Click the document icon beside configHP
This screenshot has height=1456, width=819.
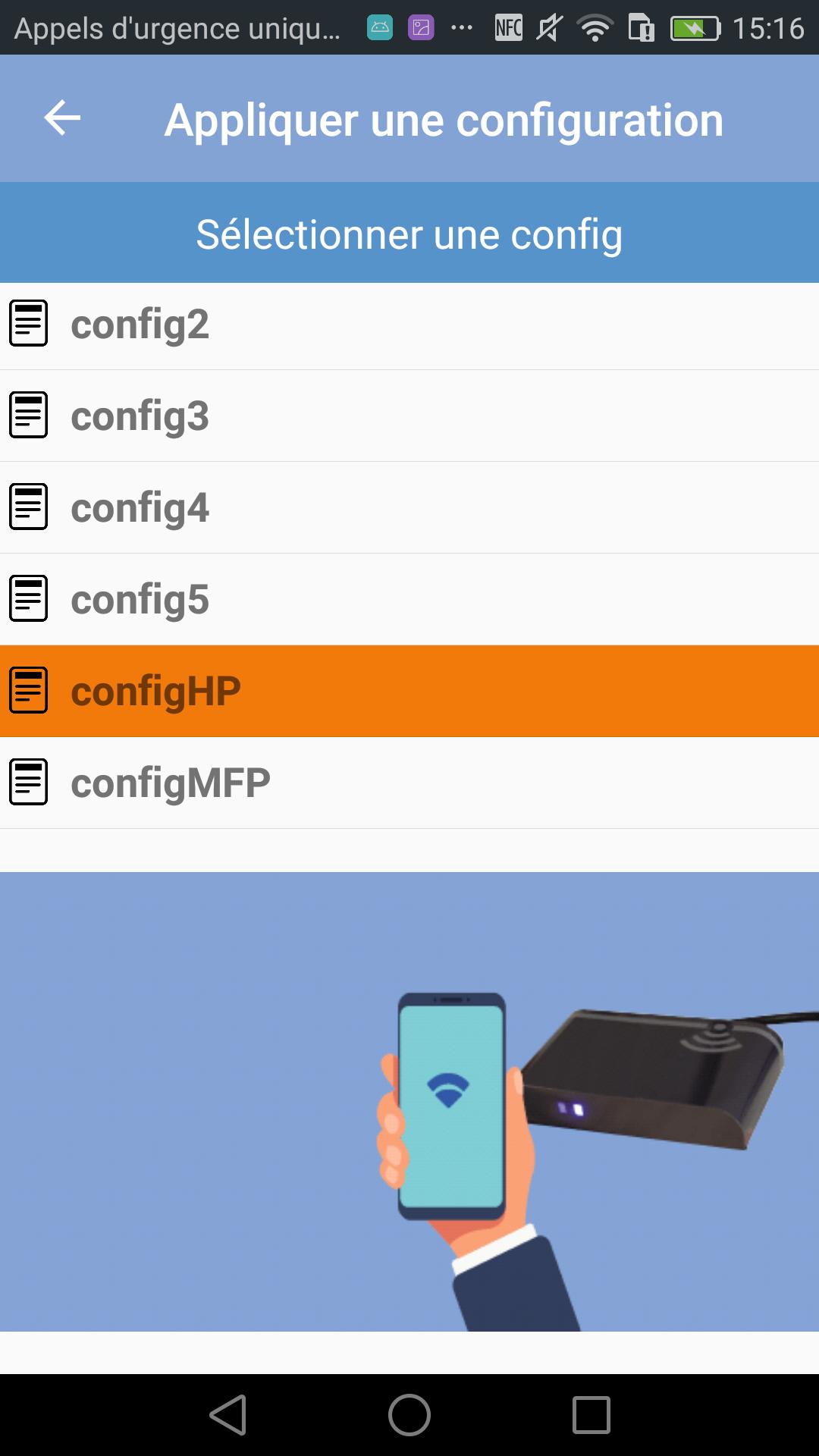pos(29,690)
